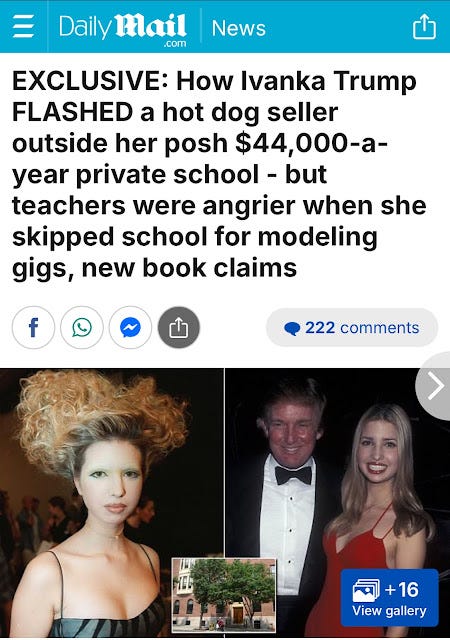
Task: Tap the grey share button under the headline
Action: (x=179, y=327)
